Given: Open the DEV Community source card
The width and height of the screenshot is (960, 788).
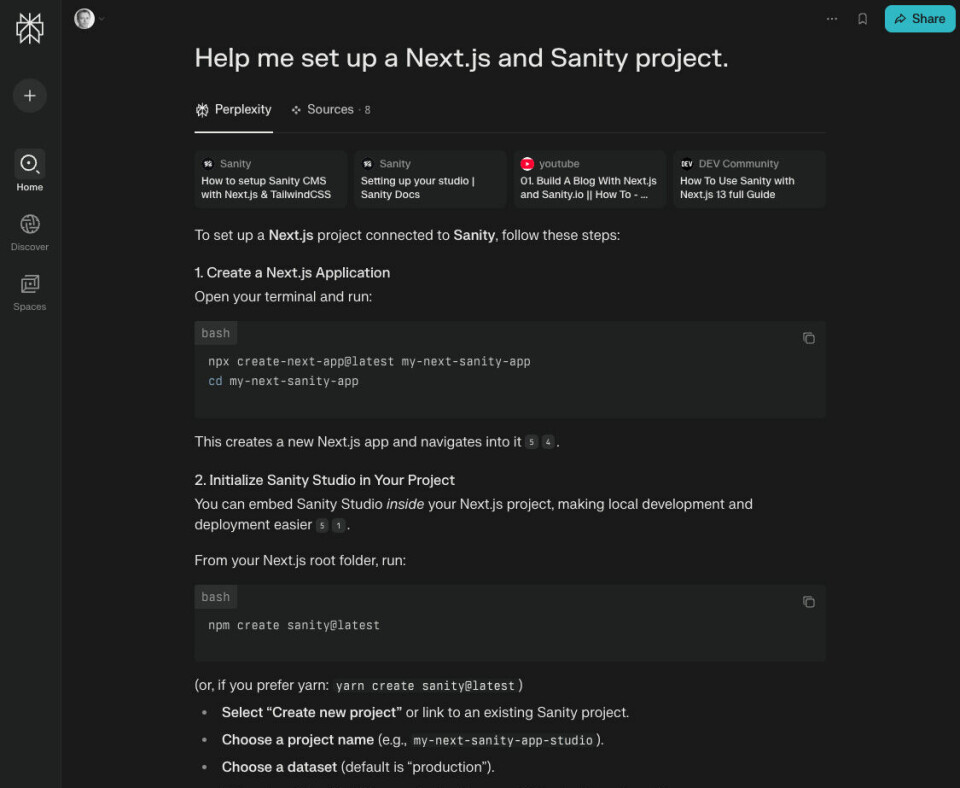Looking at the screenshot, I should [x=749, y=179].
